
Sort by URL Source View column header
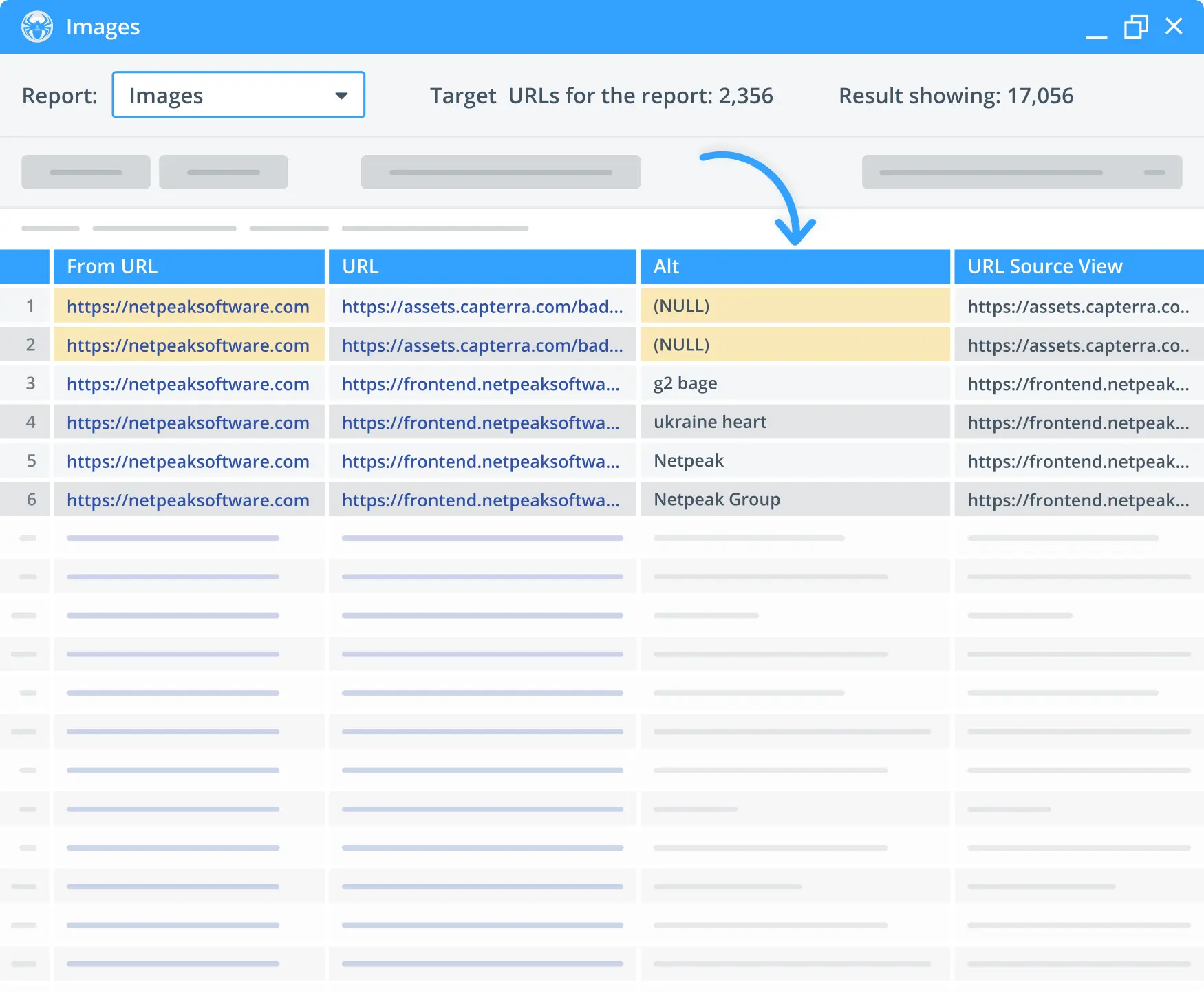(1079, 266)
